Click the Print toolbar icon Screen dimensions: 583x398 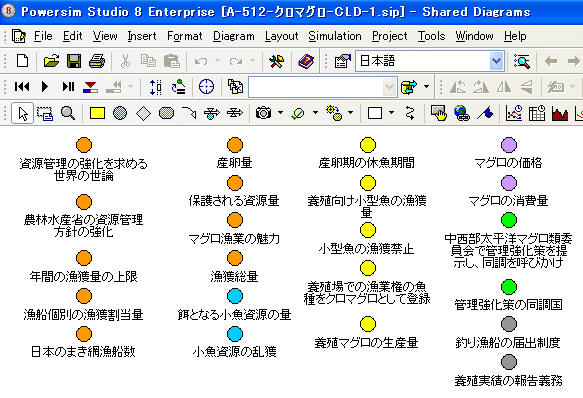point(97,61)
